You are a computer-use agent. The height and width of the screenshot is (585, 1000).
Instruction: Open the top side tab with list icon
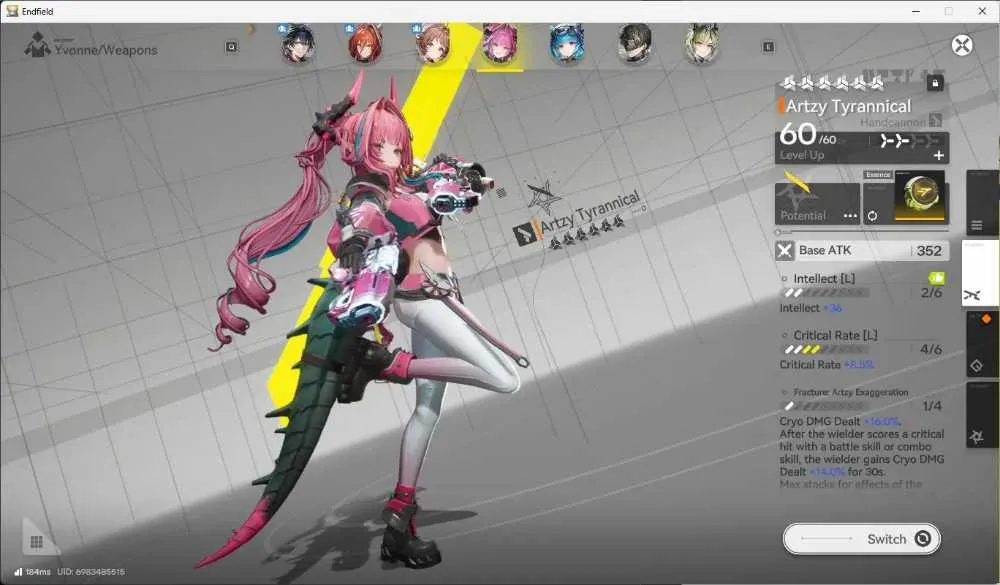(x=982, y=204)
